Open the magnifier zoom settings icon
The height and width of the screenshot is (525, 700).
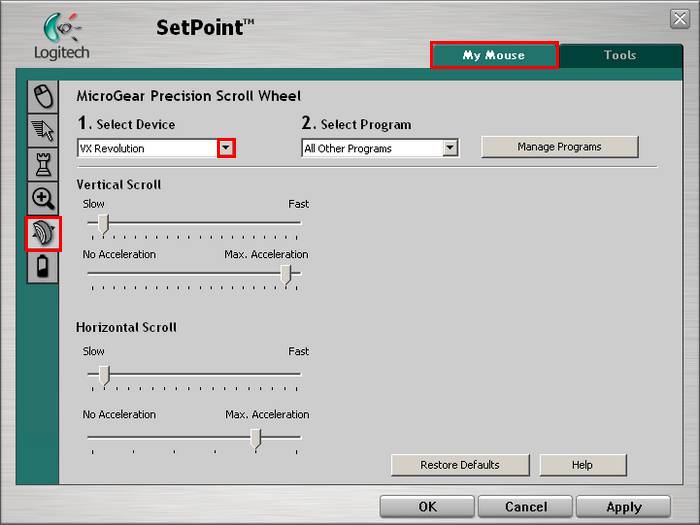[x=43, y=199]
